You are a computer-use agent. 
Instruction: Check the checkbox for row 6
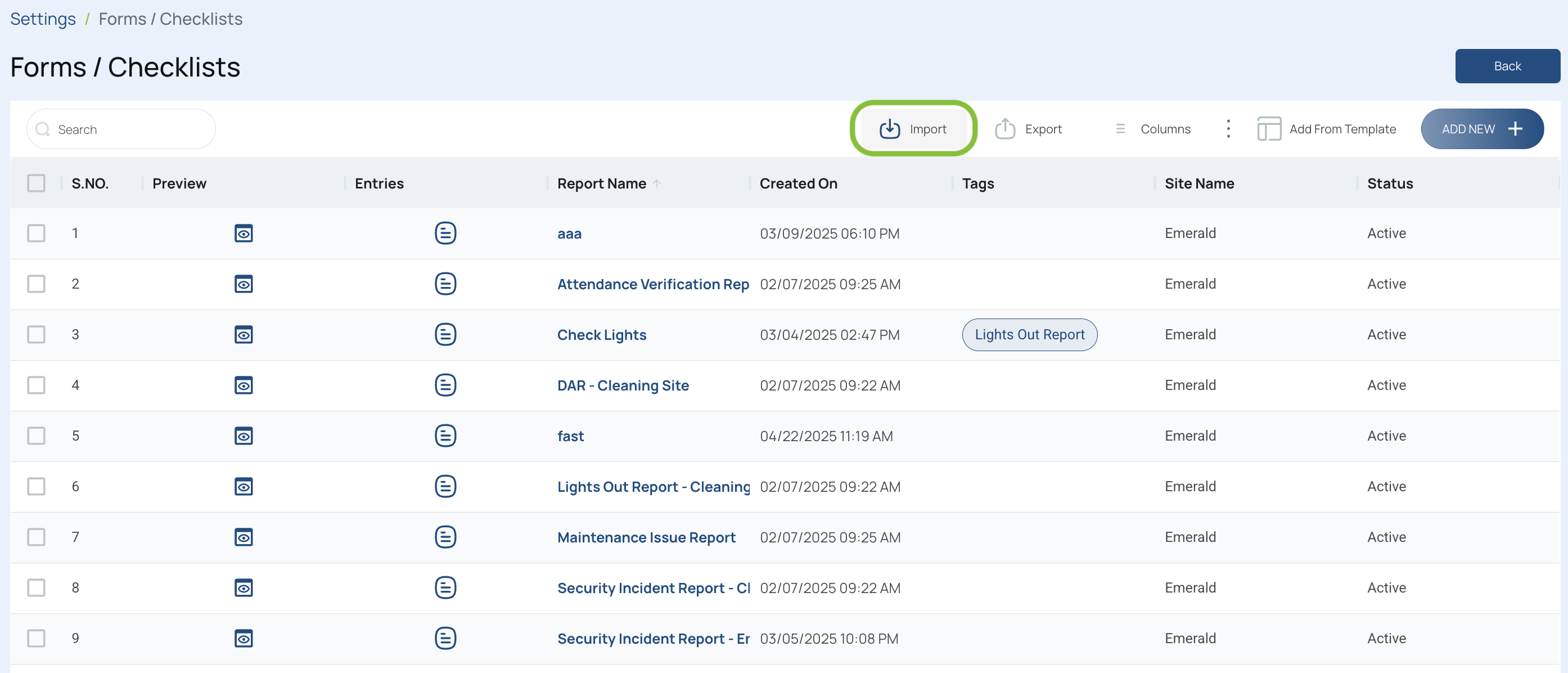(37, 486)
